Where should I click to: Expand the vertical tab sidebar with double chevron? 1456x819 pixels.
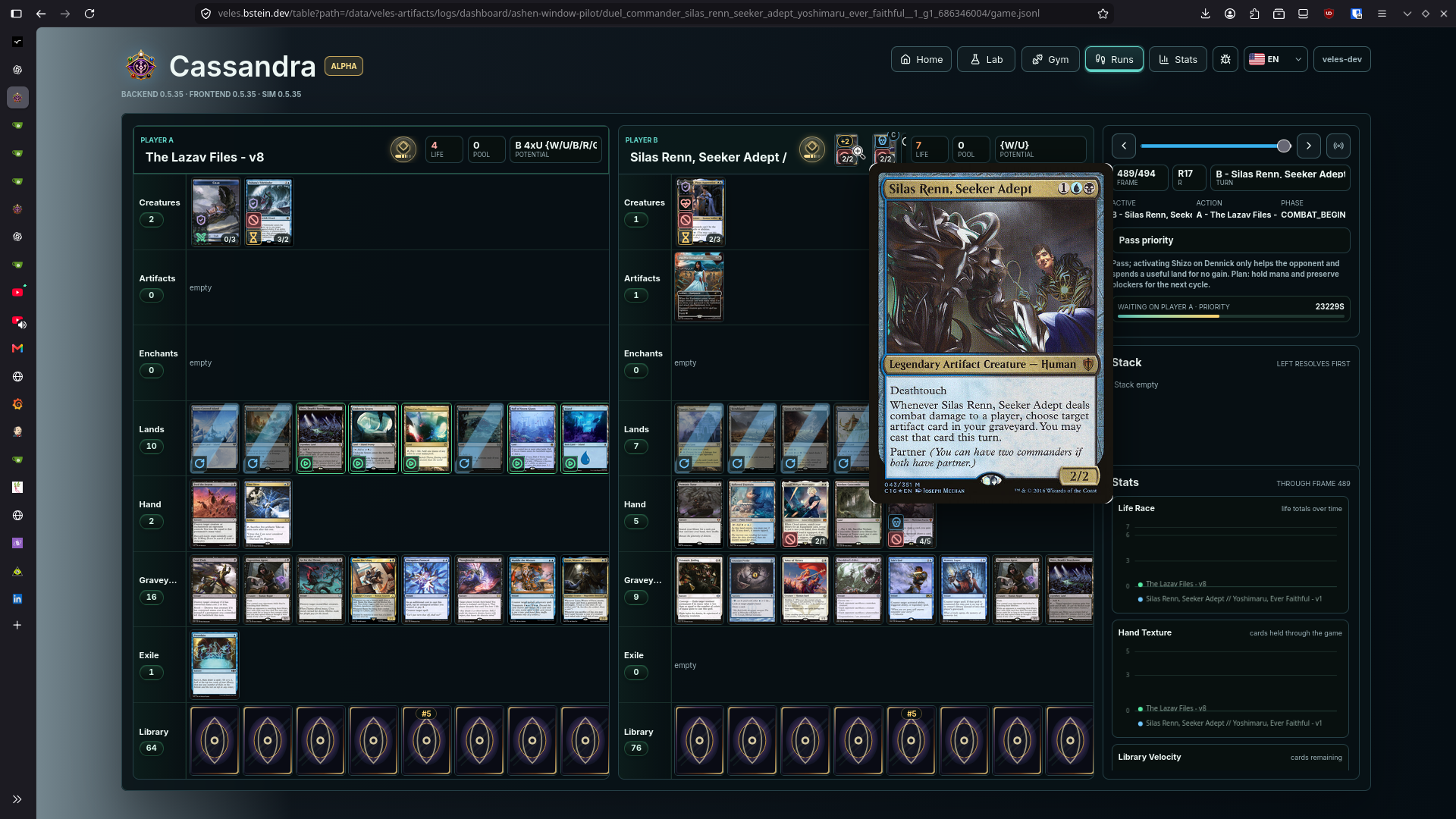tap(17, 799)
